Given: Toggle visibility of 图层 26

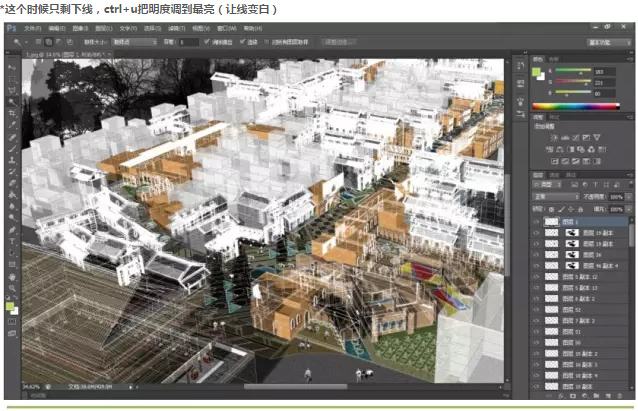Looking at the screenshot, I should 536,255.
